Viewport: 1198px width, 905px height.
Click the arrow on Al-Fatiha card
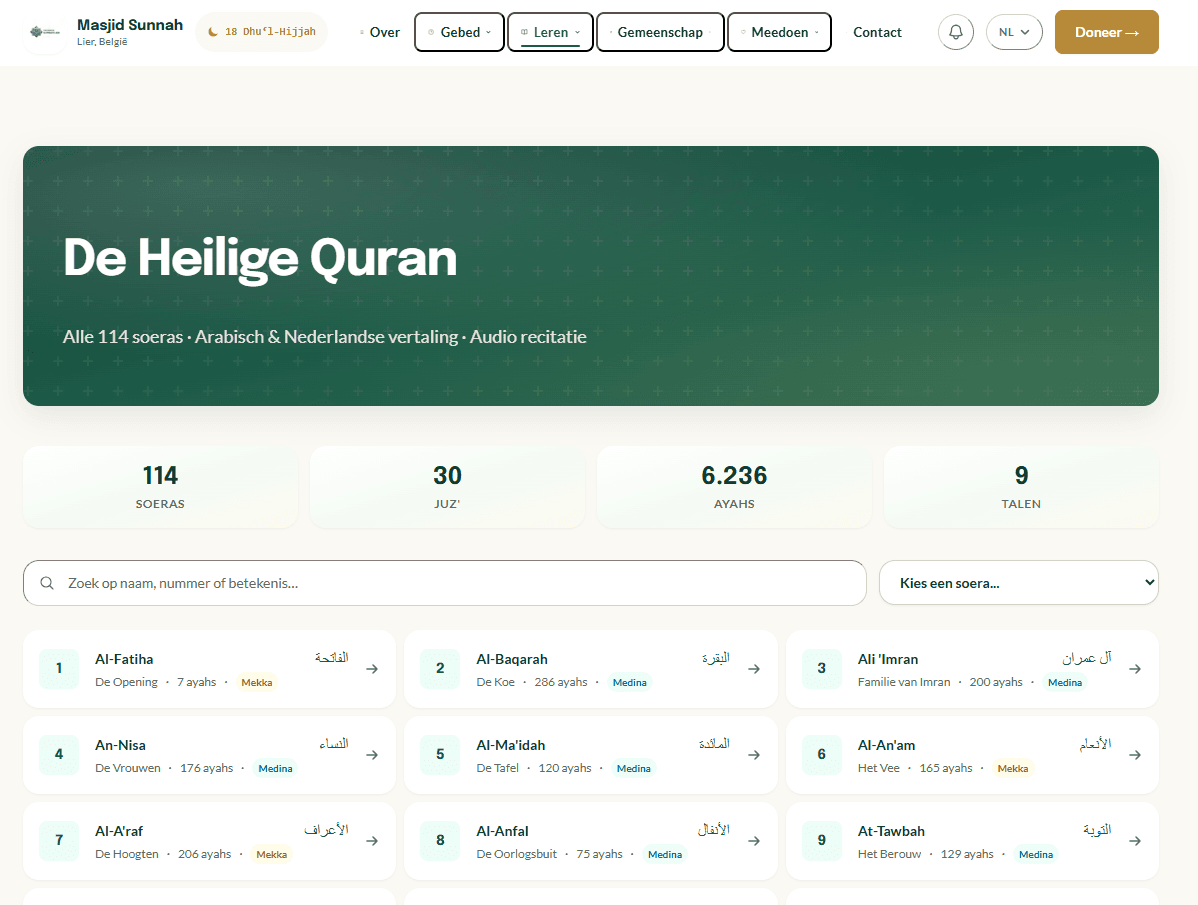[372, 669]
